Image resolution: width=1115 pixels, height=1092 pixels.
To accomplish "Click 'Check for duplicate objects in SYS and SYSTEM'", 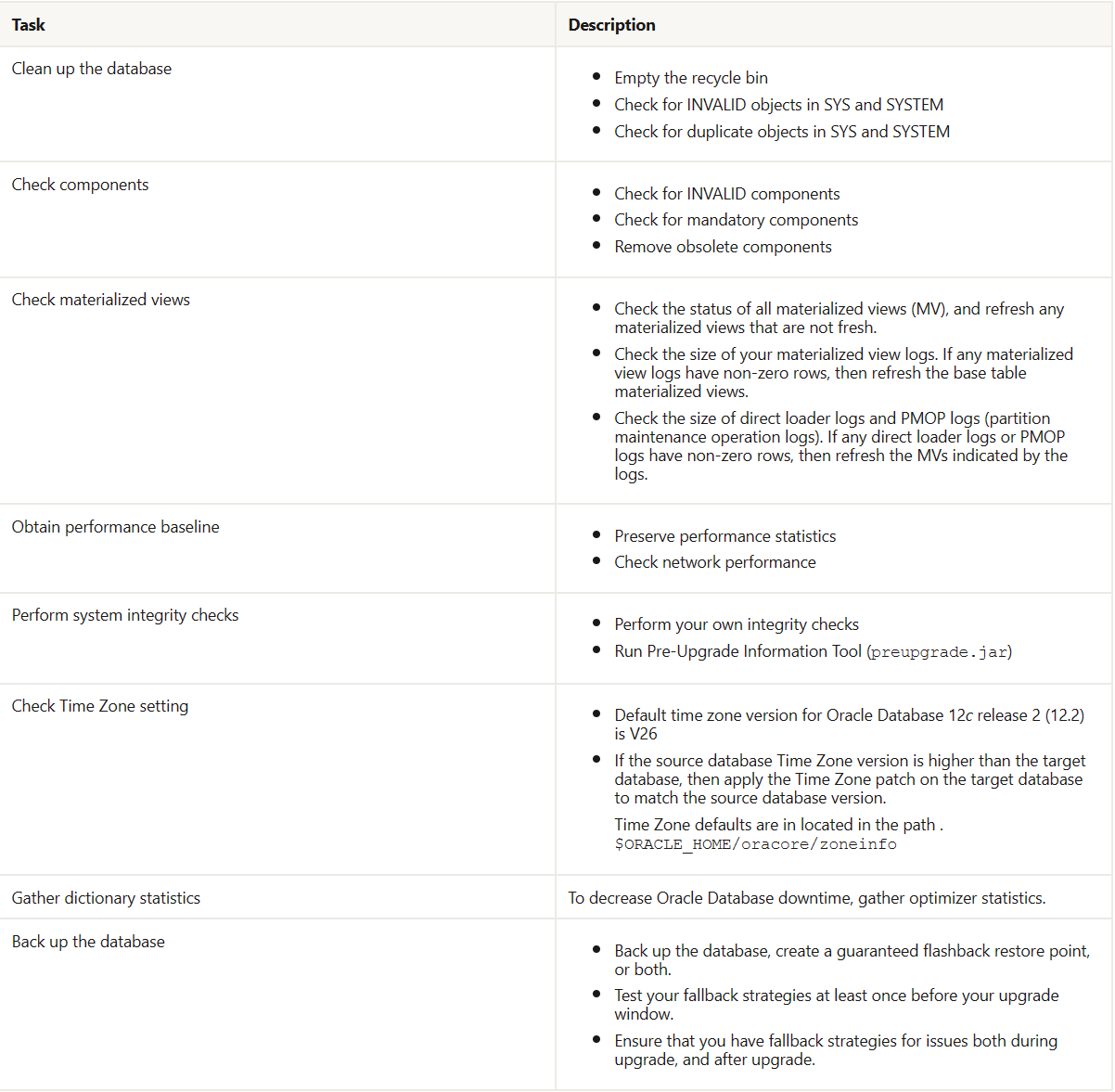I will click(x=781, y=132).
